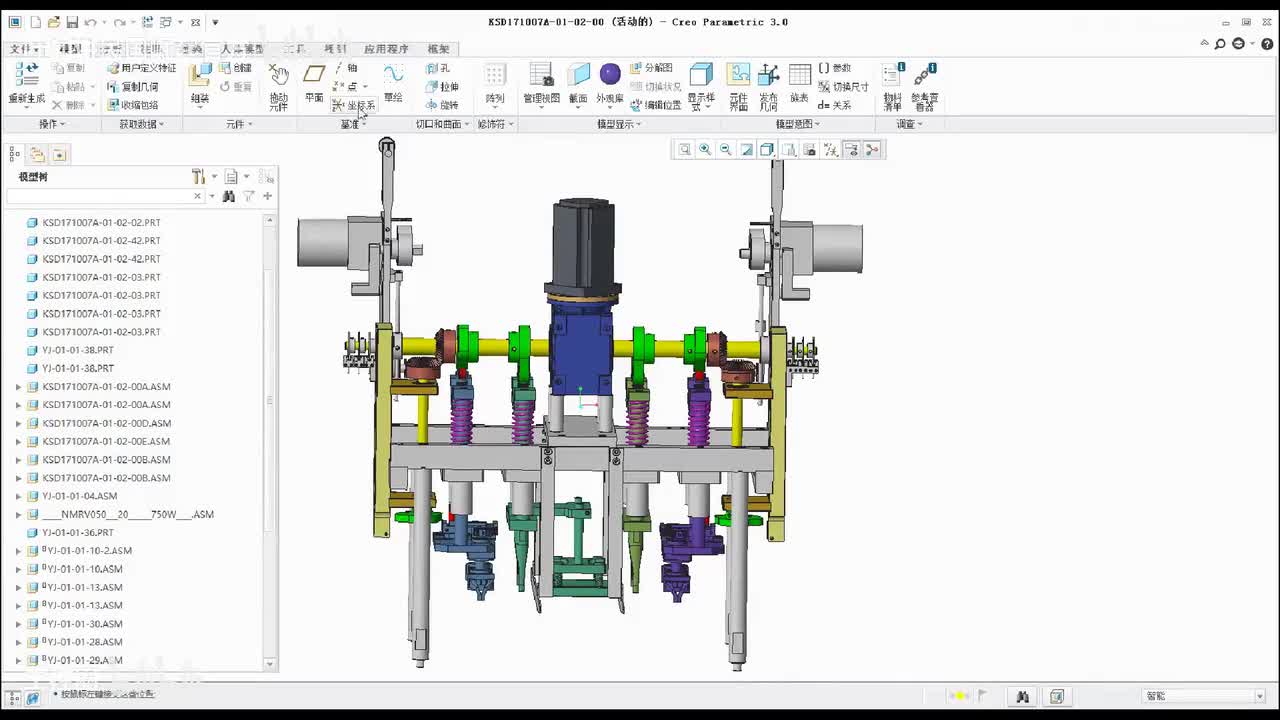This screenshot has width=1280, height=720.
Task: Click 创建 (Create) component
Action: (236, 68)
